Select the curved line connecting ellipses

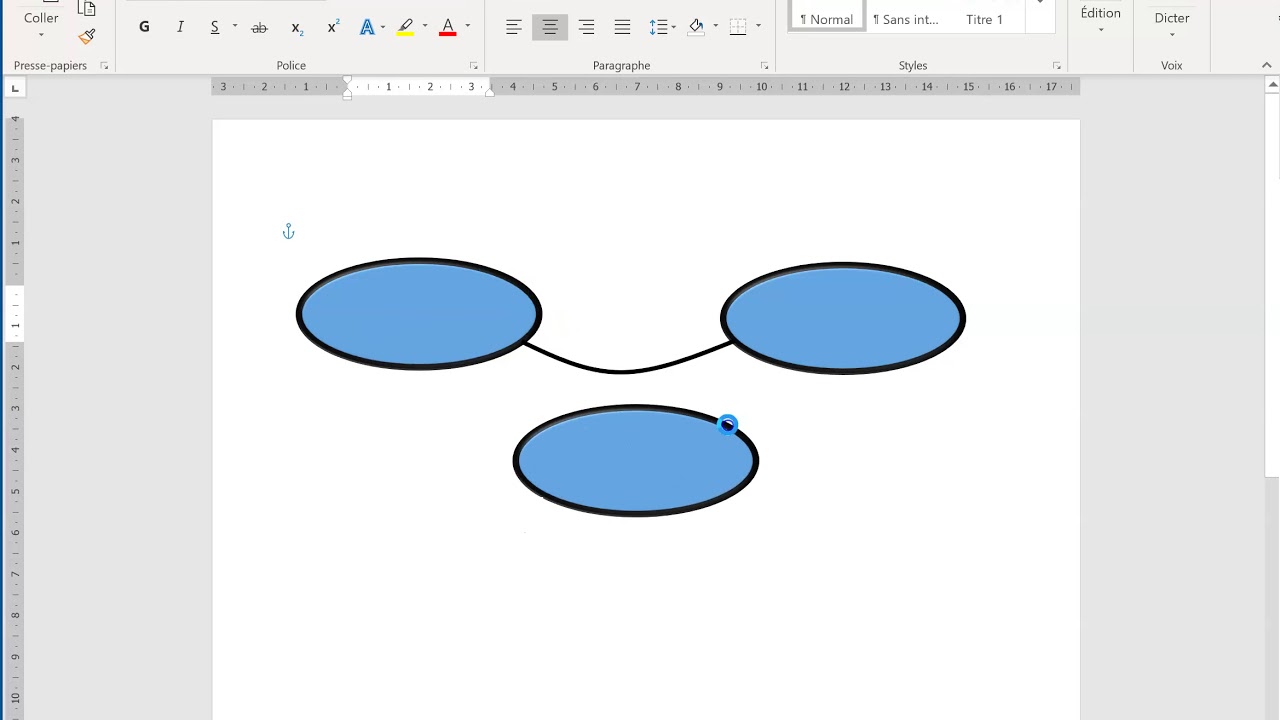point(622,371)
